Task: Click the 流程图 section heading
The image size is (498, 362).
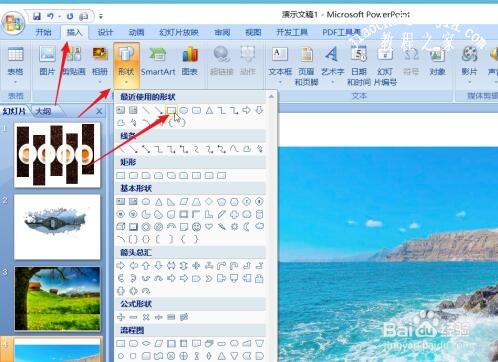Action: click(x=132, y=330)
